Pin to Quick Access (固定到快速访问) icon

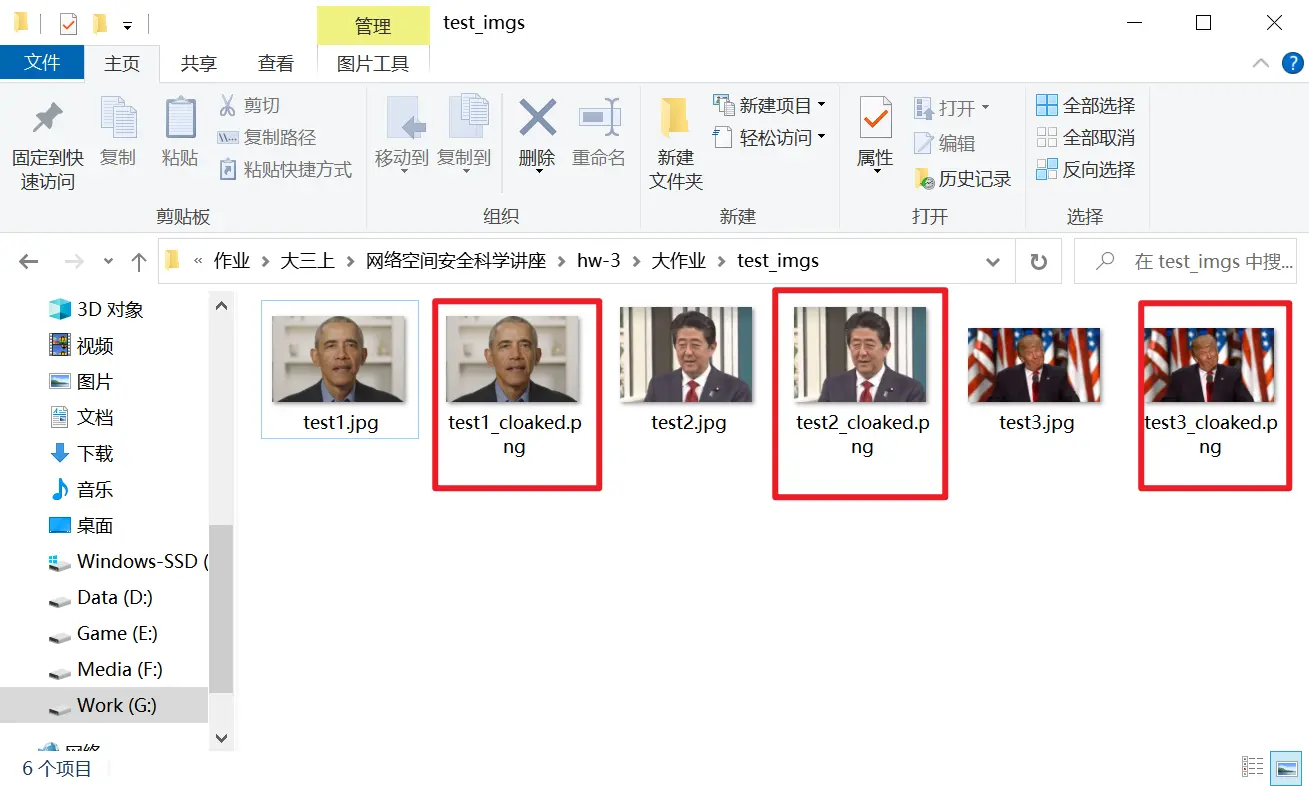click(47, 120)
